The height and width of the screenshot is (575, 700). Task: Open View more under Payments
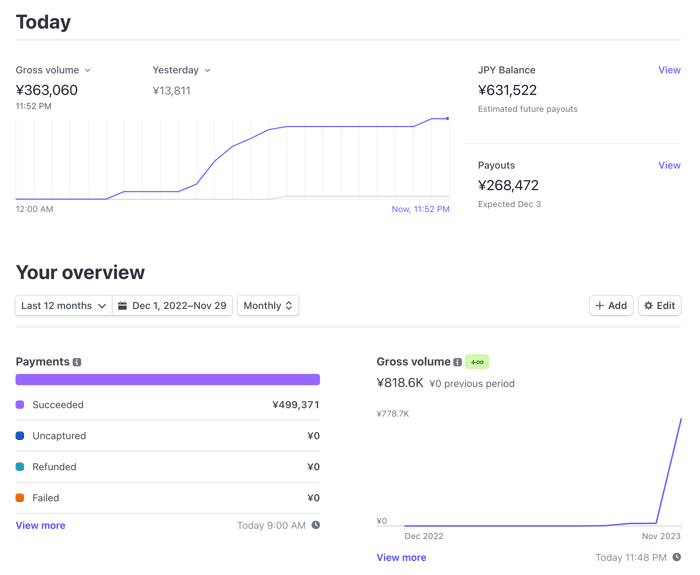[x=41, y=525]
